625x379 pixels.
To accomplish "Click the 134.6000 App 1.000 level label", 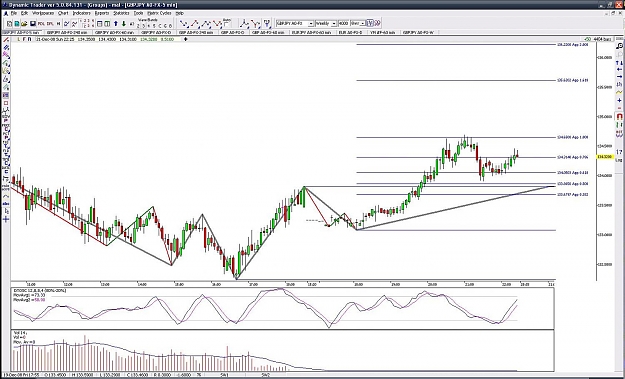I will click(573, 137).
